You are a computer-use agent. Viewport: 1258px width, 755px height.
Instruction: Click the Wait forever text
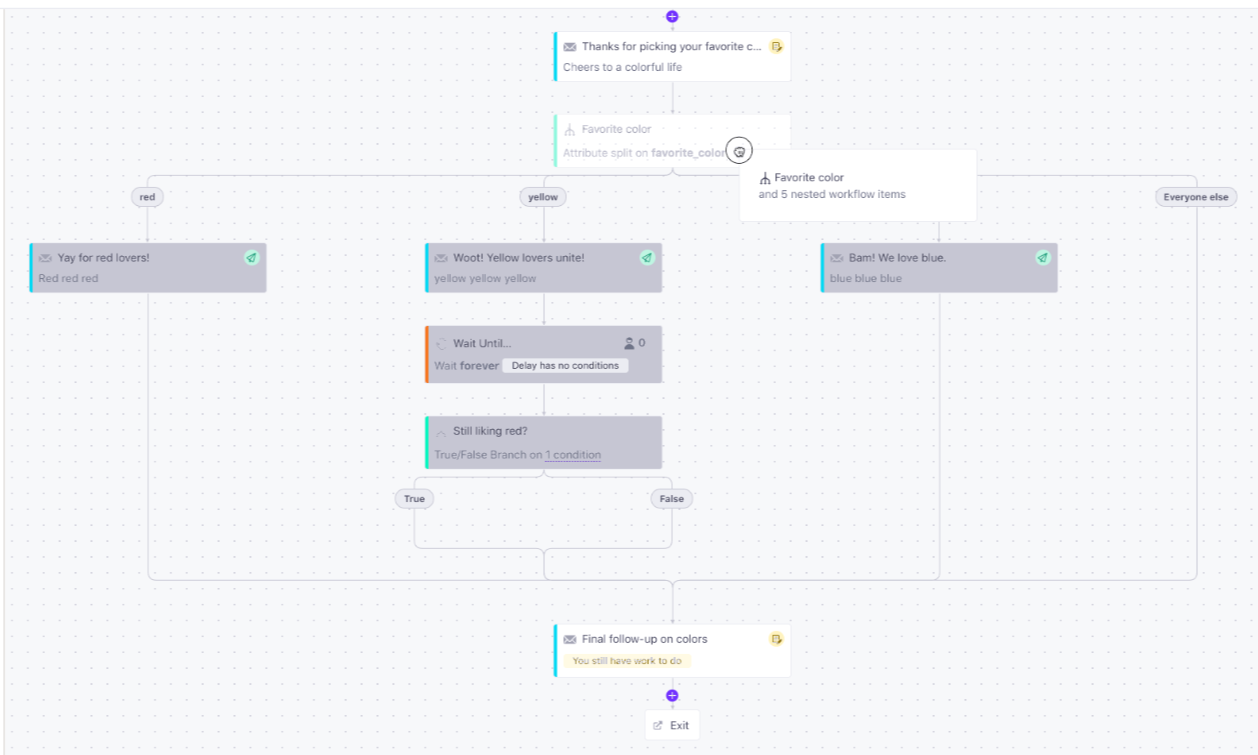click(466, 366)
